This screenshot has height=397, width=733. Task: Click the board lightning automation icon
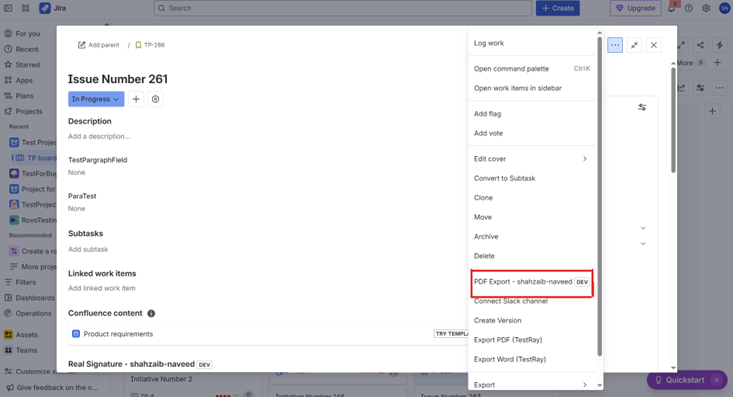(x=720, y=45)
